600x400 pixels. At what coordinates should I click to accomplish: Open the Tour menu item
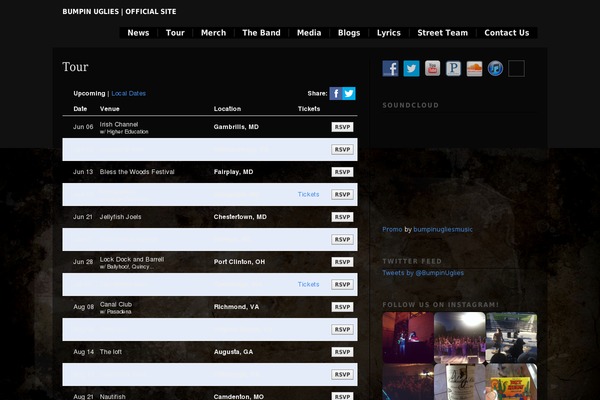point(175,33)
